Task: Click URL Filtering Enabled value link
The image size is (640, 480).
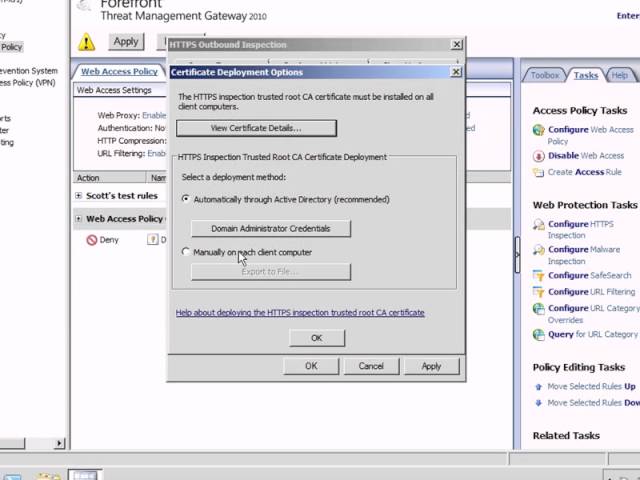Action: [156, 153]
